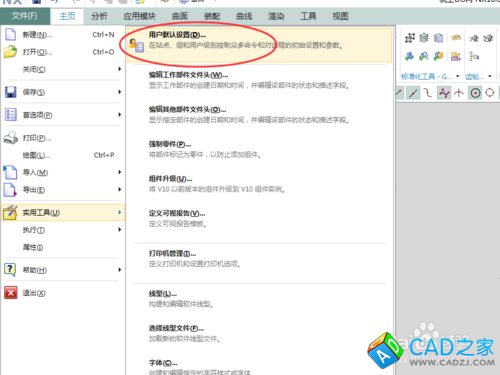Screen dimensions: 500x375
Task: Choose 编辑其他部件文件头(O)... entry
Action: coord(259,115)
